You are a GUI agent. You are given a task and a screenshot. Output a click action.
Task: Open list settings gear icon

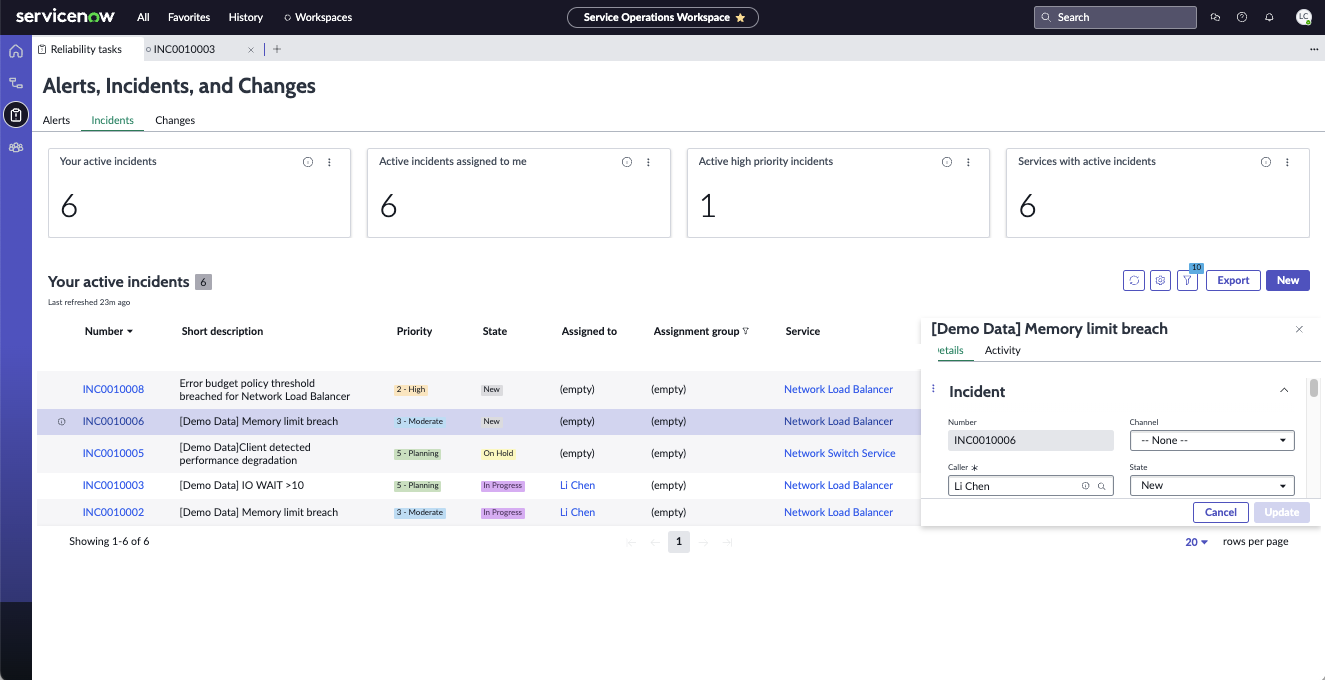1160,281
